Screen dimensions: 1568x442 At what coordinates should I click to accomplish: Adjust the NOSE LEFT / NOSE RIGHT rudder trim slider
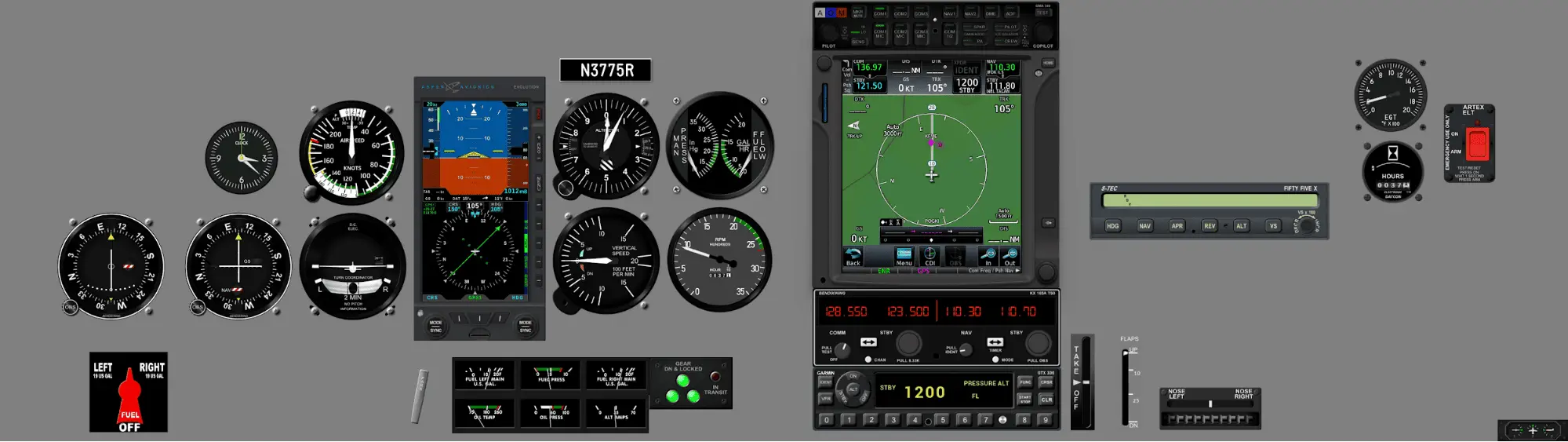tap(1210, 404)
